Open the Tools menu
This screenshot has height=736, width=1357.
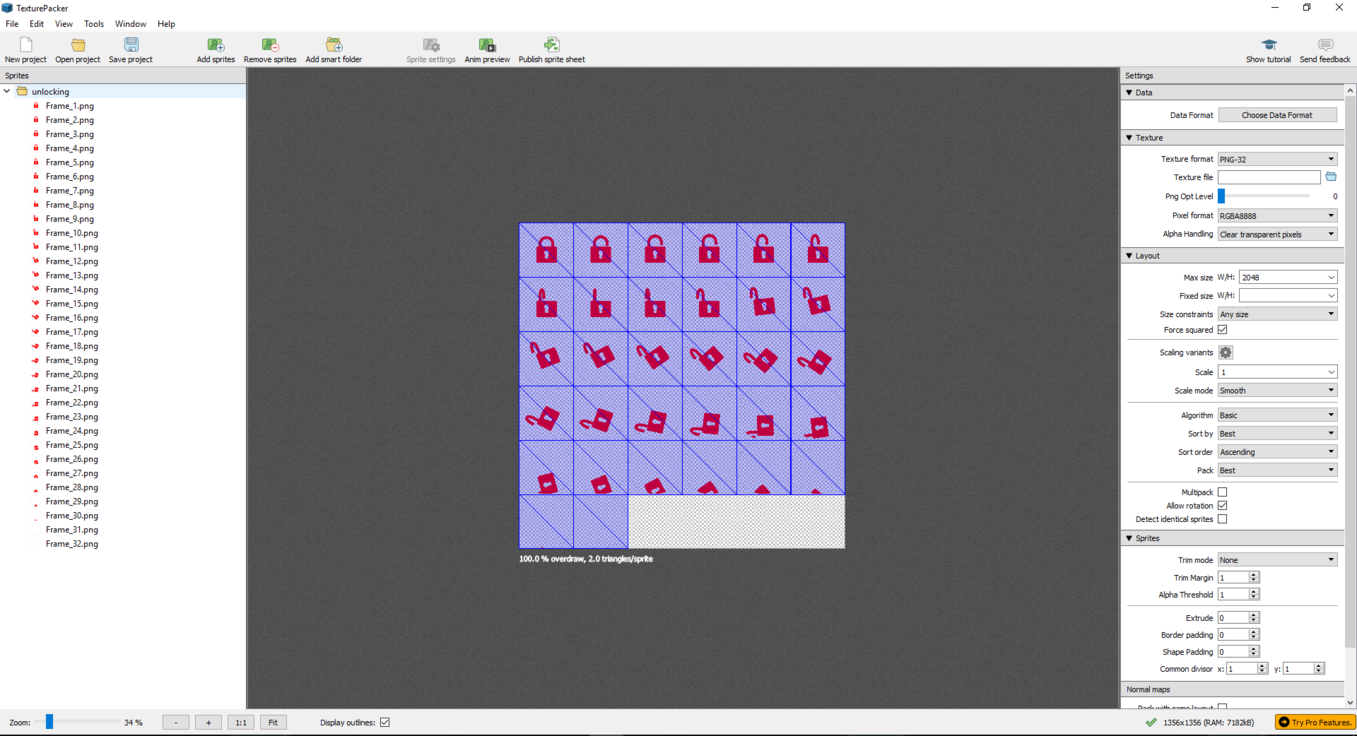(x=94, y=24)
